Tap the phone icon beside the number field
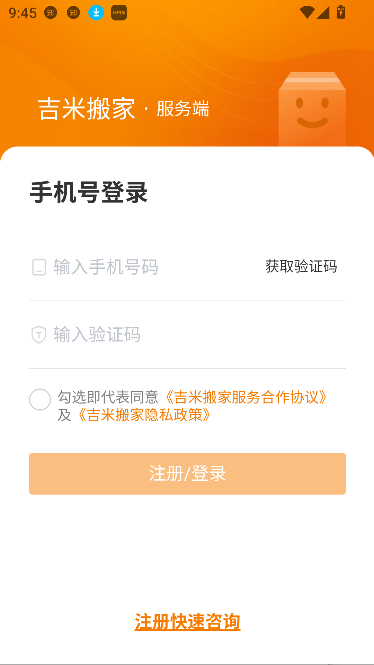Image resolution: width=374 pixels, height=665 pixels. 39,267
